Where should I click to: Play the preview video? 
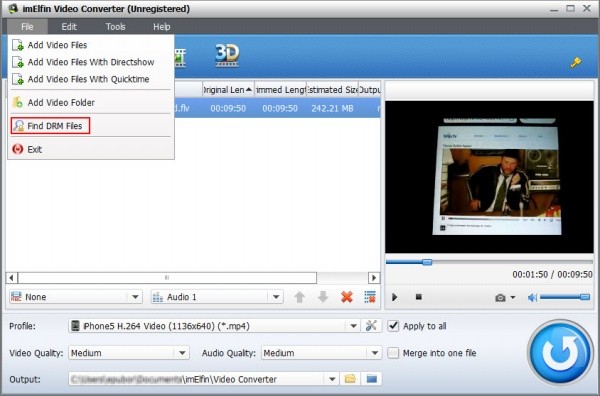click(x=395, y=297)
